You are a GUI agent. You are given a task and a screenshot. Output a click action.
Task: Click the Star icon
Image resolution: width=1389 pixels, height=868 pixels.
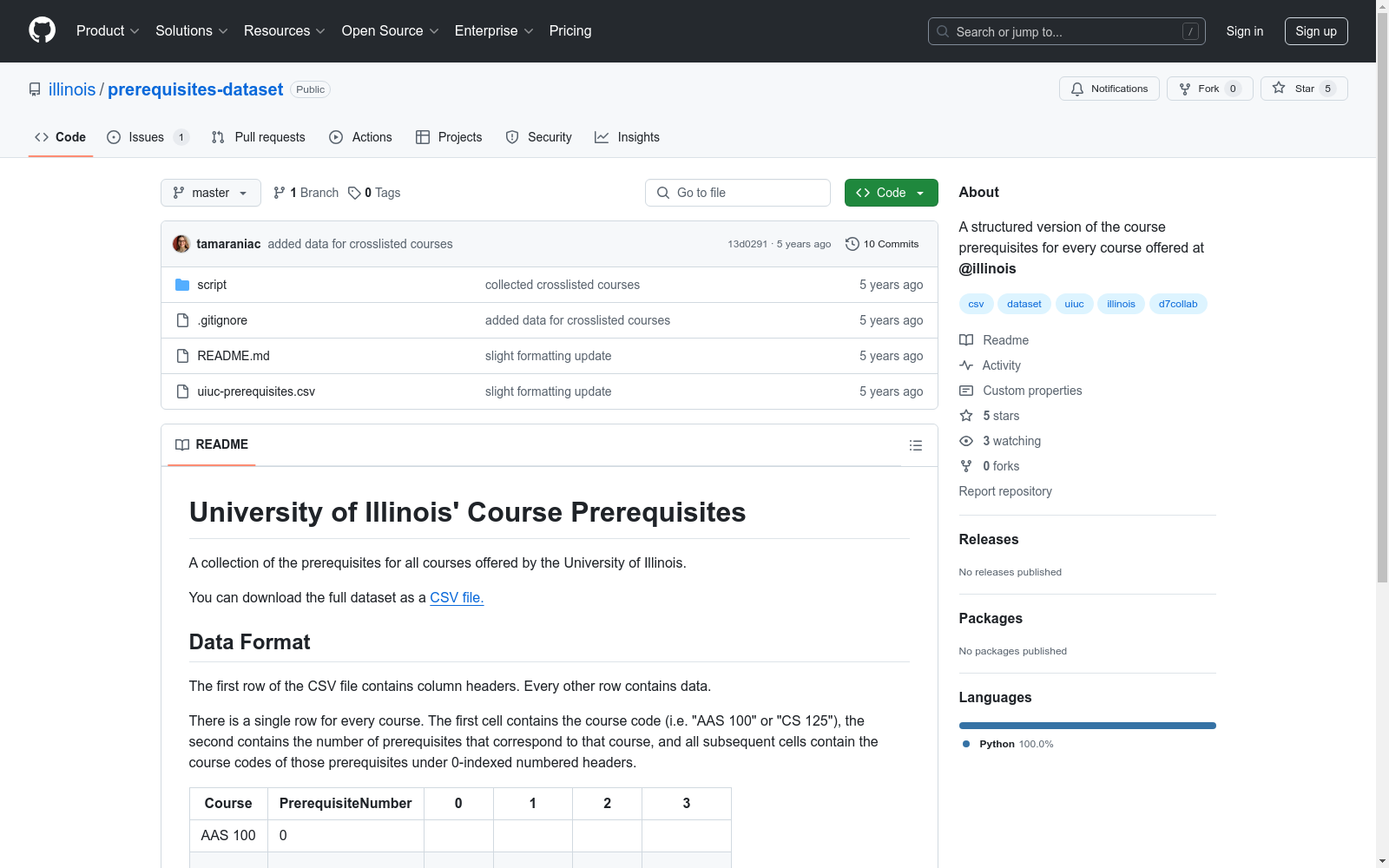(1279, 88)
